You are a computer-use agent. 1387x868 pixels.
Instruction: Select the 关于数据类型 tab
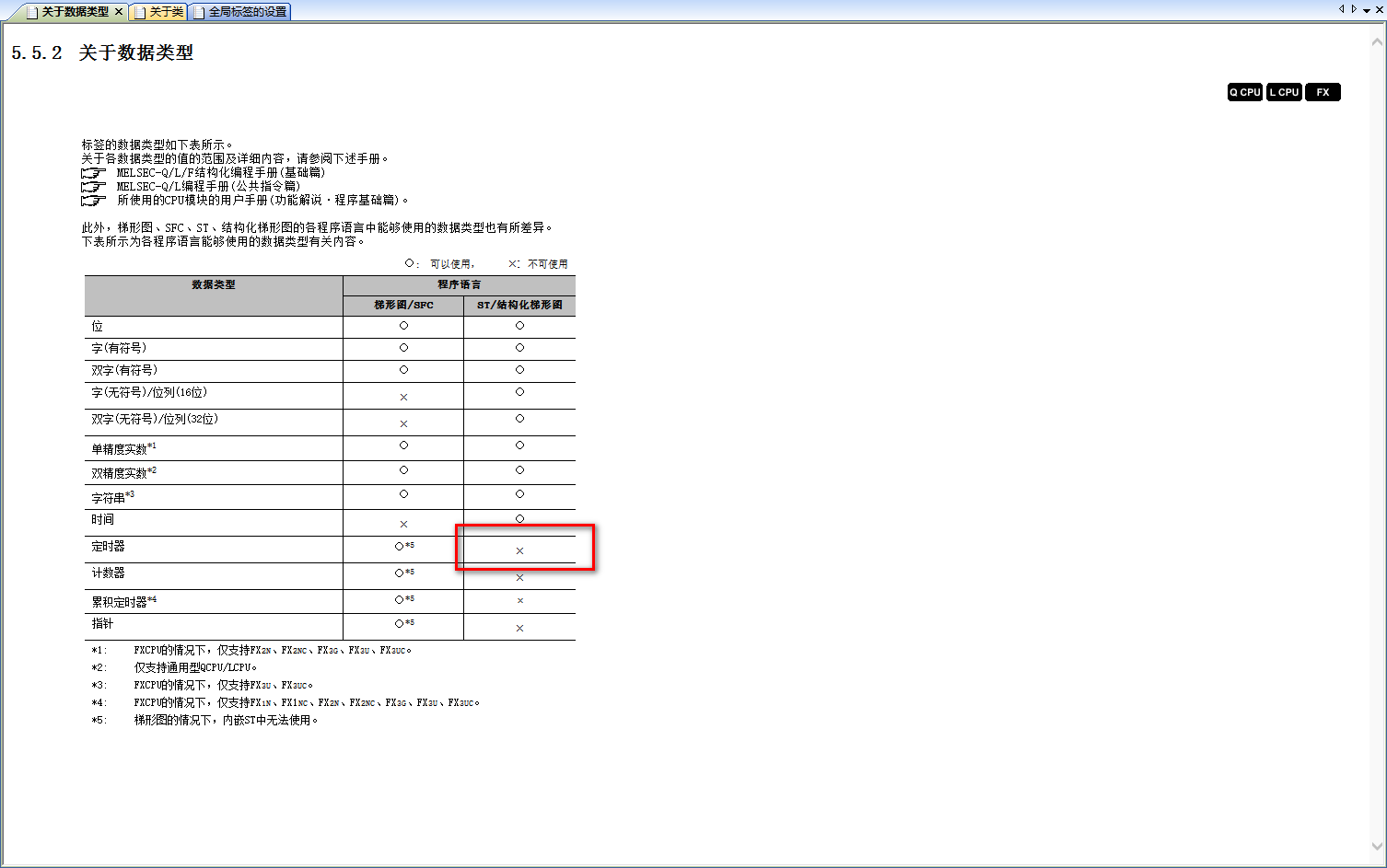pyautogui.click(x=74, y=12)
